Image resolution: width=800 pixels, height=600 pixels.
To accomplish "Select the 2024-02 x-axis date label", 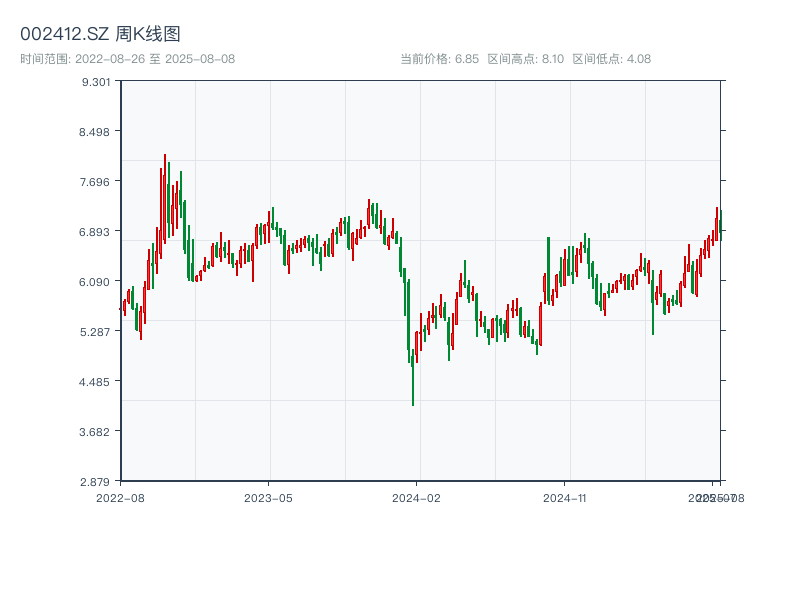I will (x=417, y=497).
